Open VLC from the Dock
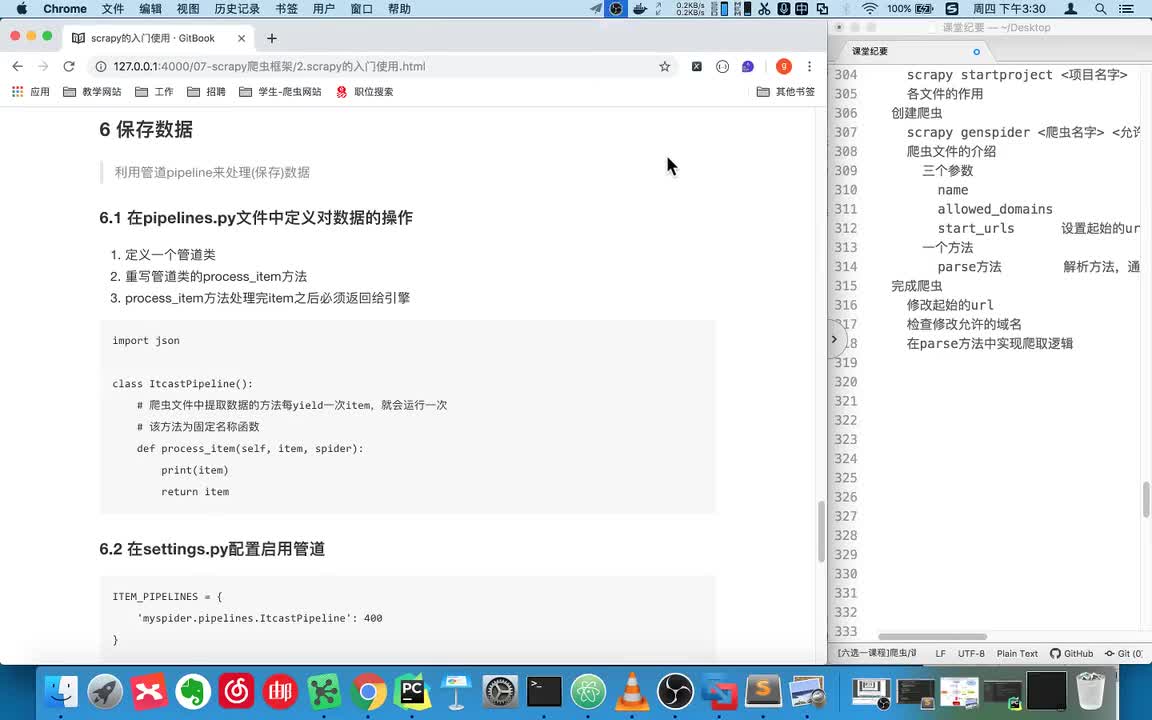 point(632,691)
